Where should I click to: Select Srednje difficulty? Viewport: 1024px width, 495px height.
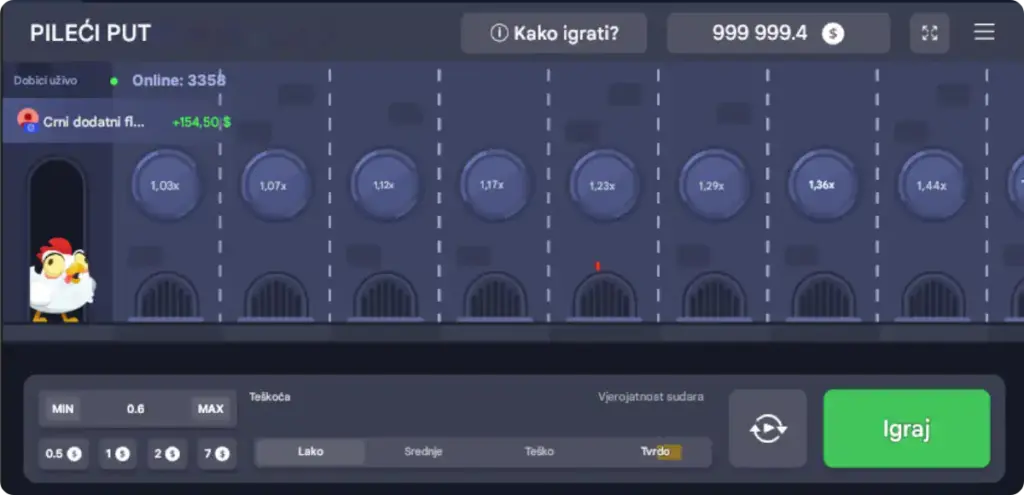[x=423, y=452]
